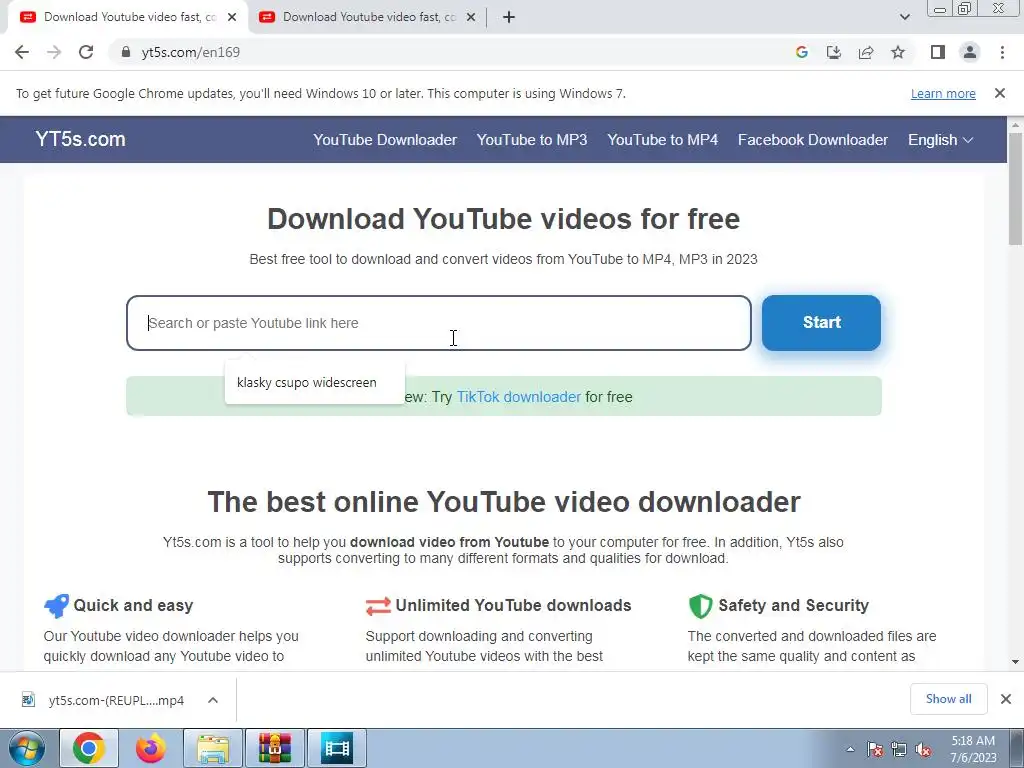Go back to the previous page
Image resolution: width=1024 pixels, height=768 pixels.
[x=22, y=52]
